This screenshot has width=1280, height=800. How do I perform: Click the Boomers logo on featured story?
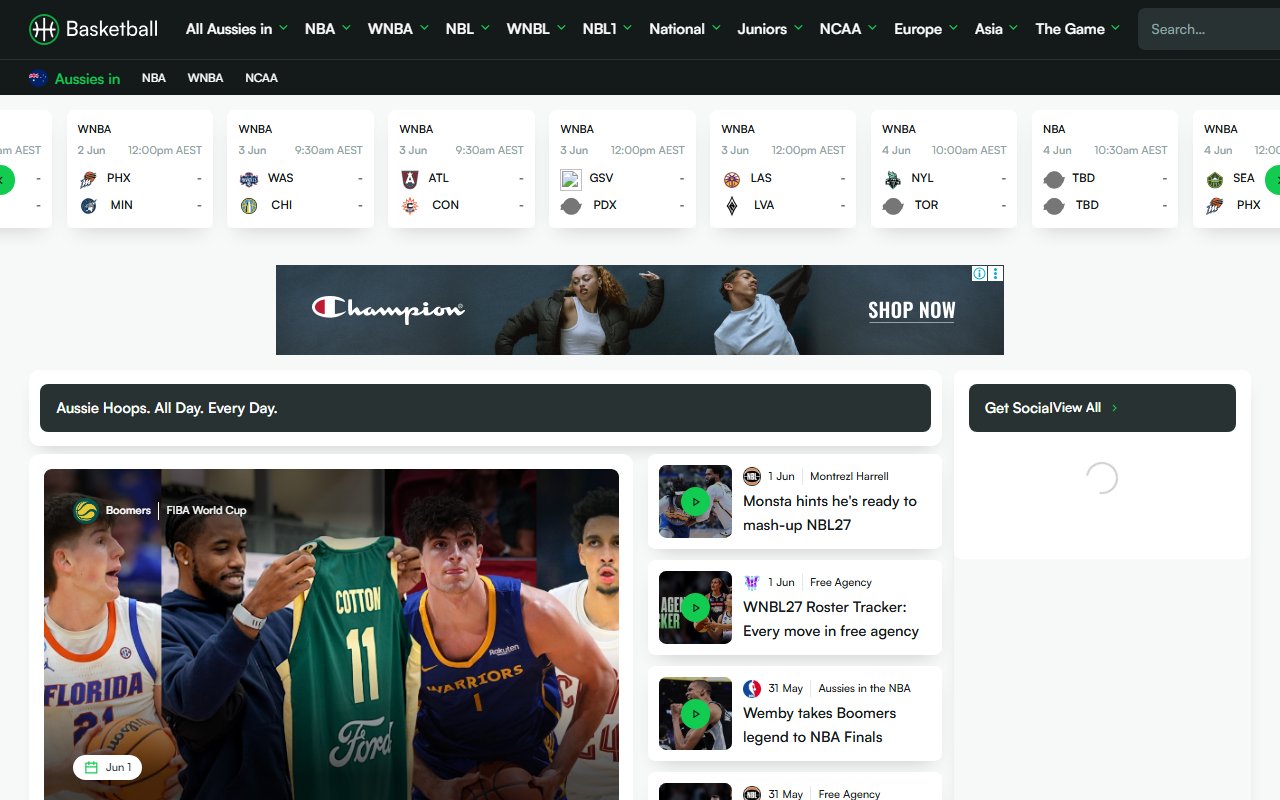(86, 511)
